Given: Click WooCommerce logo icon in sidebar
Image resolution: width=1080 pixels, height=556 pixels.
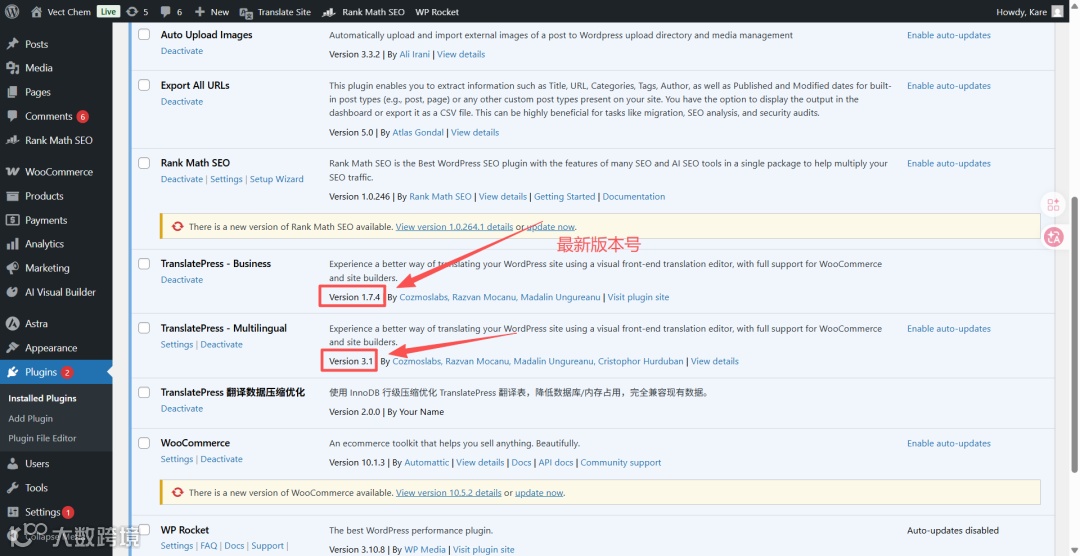Looking at the screenshot, I should (x=12, y=172).
